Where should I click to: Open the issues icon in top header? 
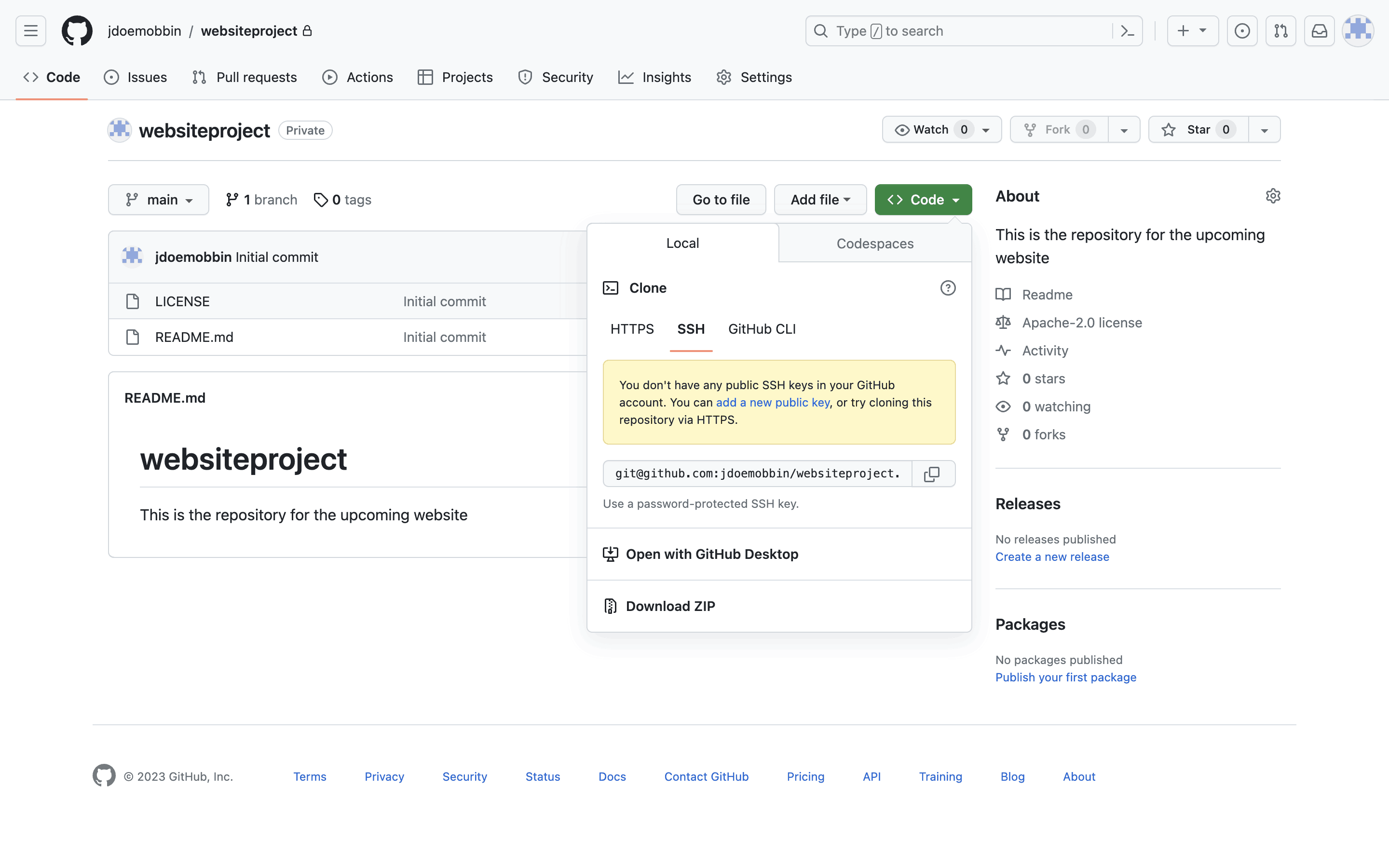[1242, 31]
